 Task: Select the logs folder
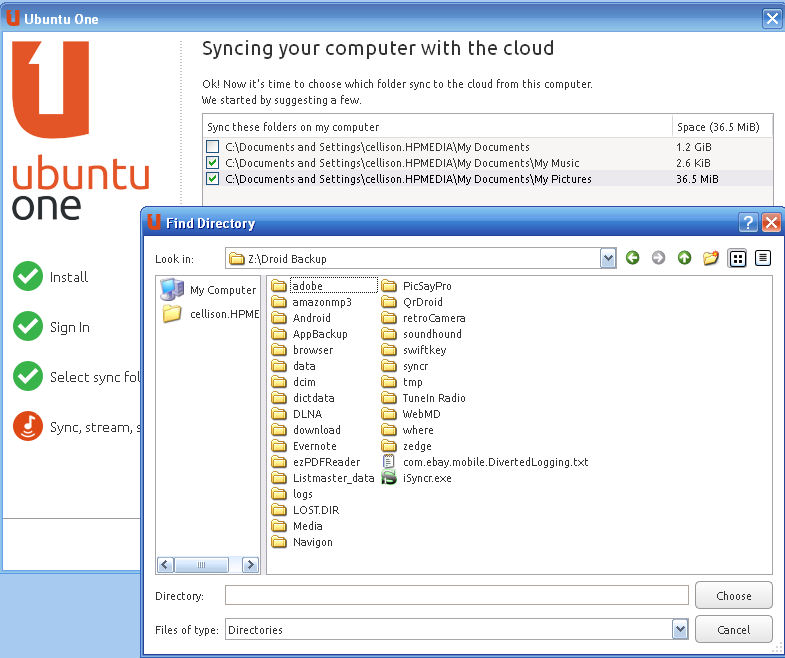click(x=292, y=494)
